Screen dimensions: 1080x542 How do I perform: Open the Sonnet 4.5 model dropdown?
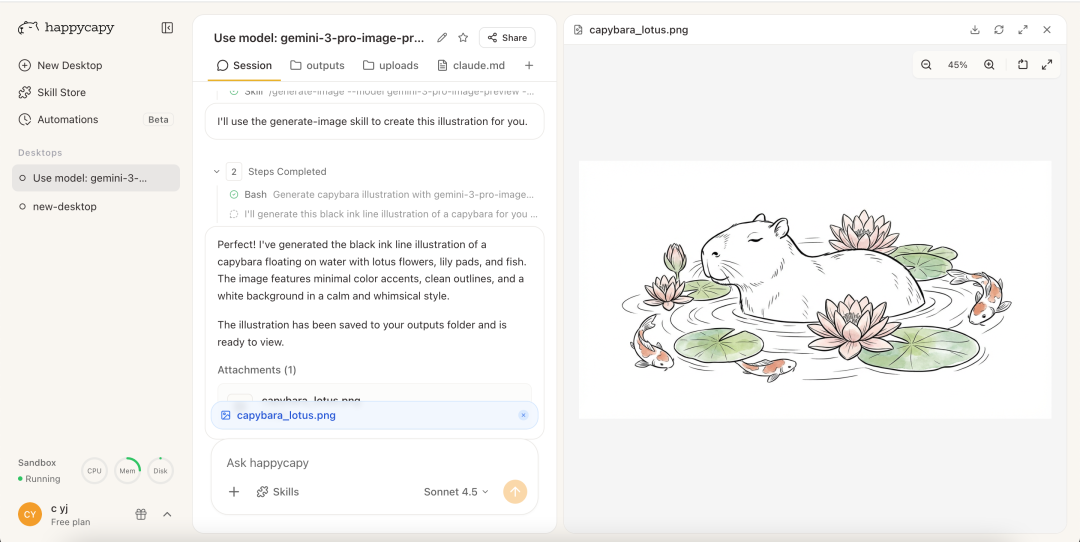(x=456, y=492)
